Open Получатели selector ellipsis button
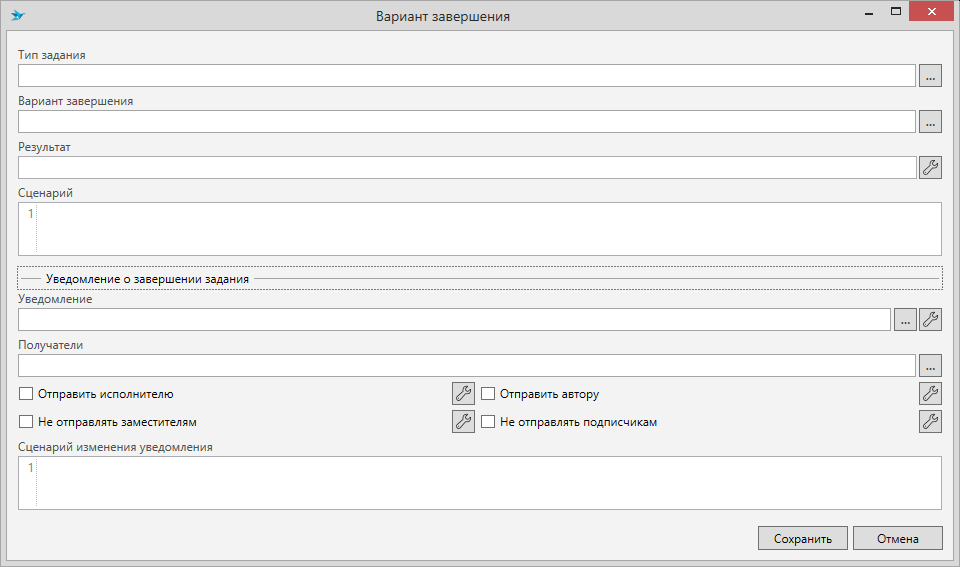This screenshot has width=960, height=567. 930,365
